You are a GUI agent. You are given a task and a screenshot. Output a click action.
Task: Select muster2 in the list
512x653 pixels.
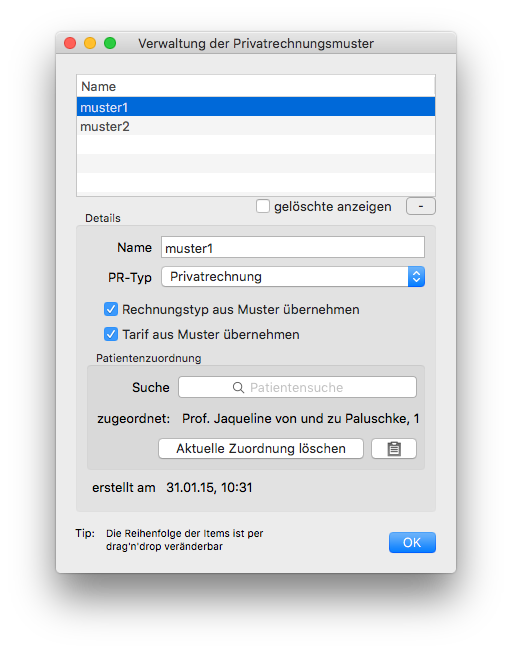256,126
